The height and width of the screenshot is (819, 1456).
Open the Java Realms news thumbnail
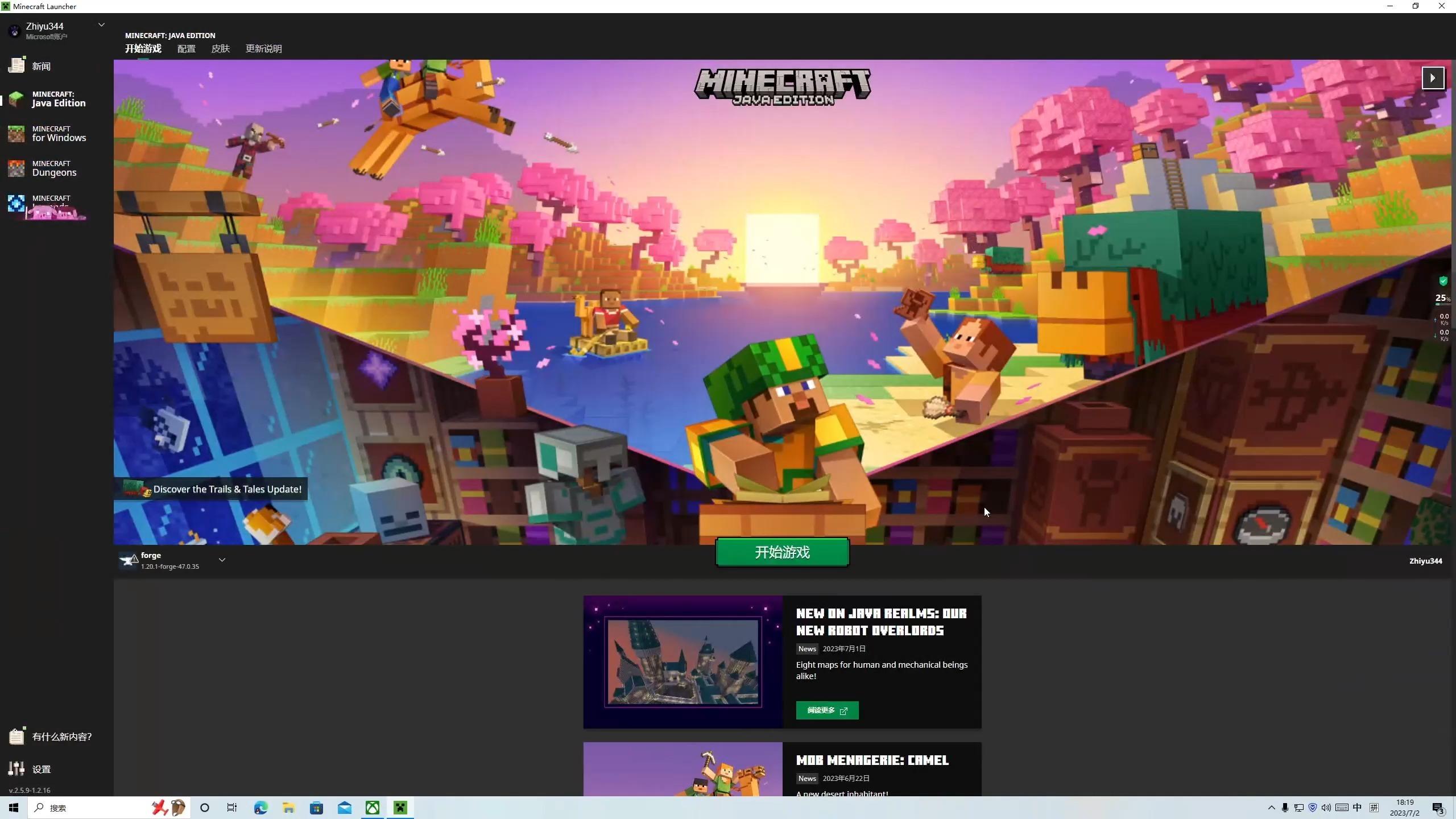click(682, 662)
